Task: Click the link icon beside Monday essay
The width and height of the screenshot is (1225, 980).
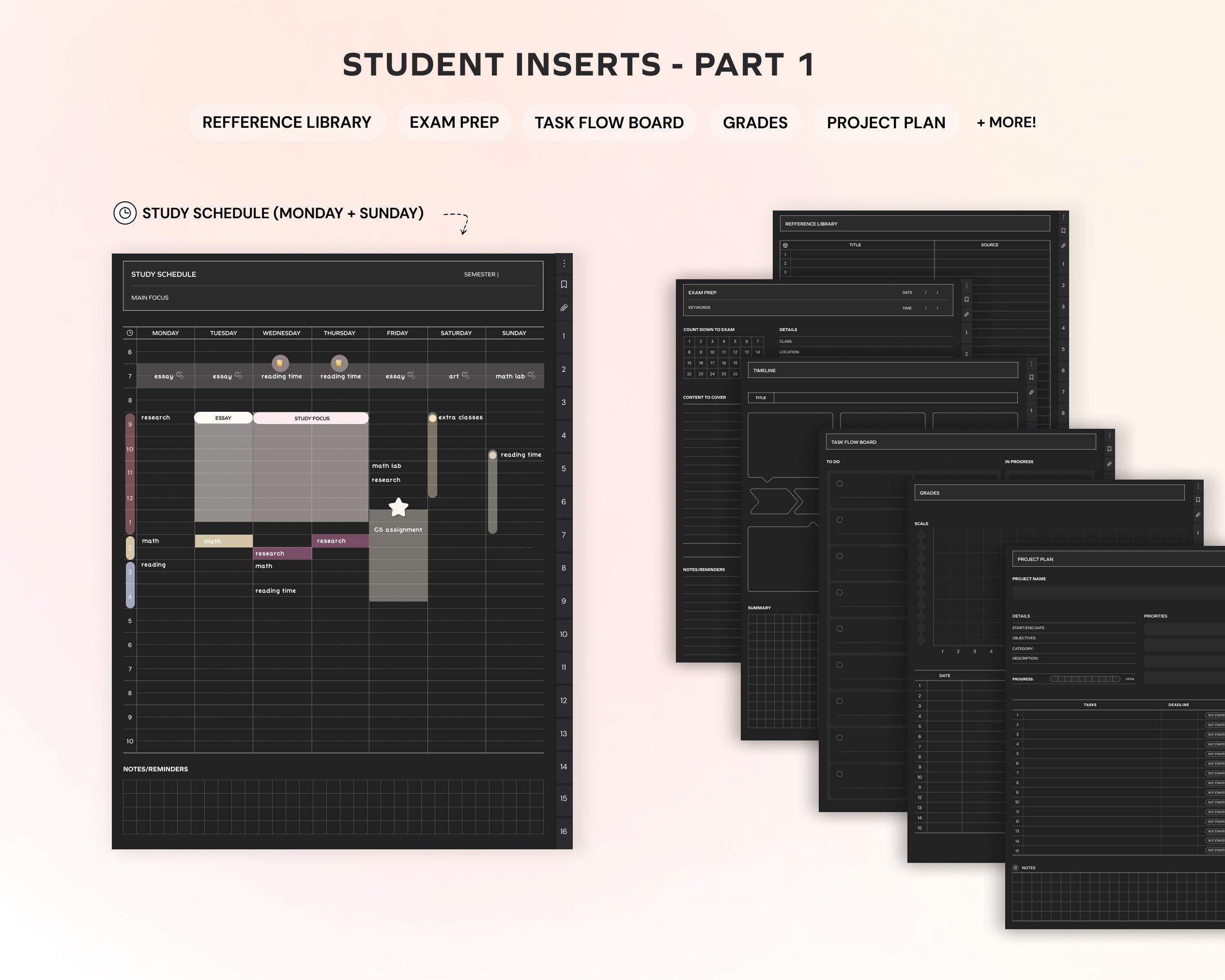Action: [x=180, y=376]
